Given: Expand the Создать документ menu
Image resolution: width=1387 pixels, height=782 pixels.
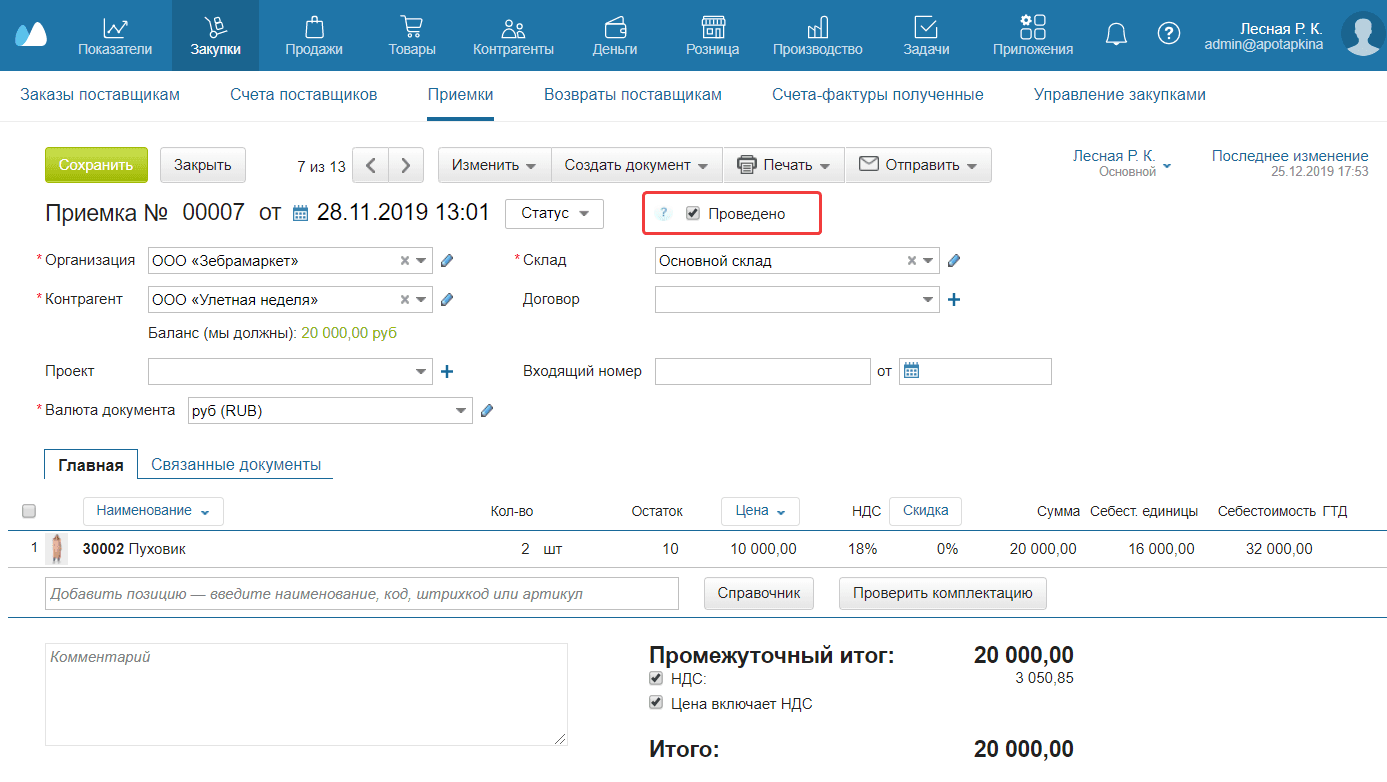Looking at the screenshot, I should click(636, 164).
